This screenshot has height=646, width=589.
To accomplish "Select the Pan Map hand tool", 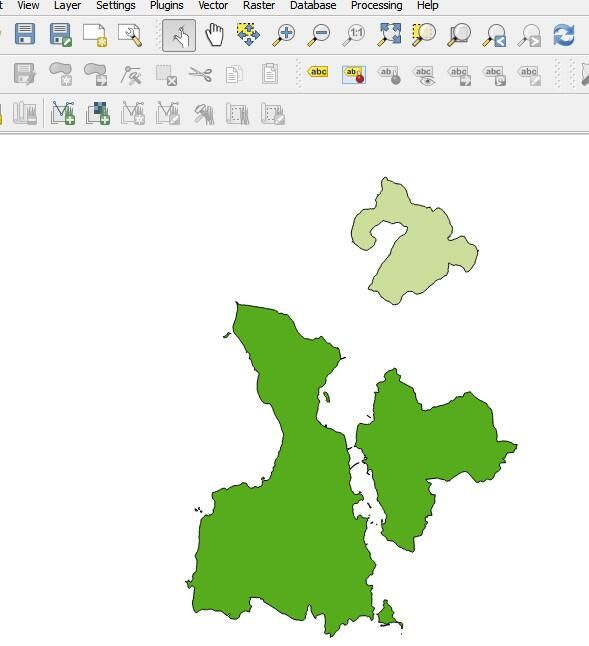I will pyautogui.click(x=214, y=35).
